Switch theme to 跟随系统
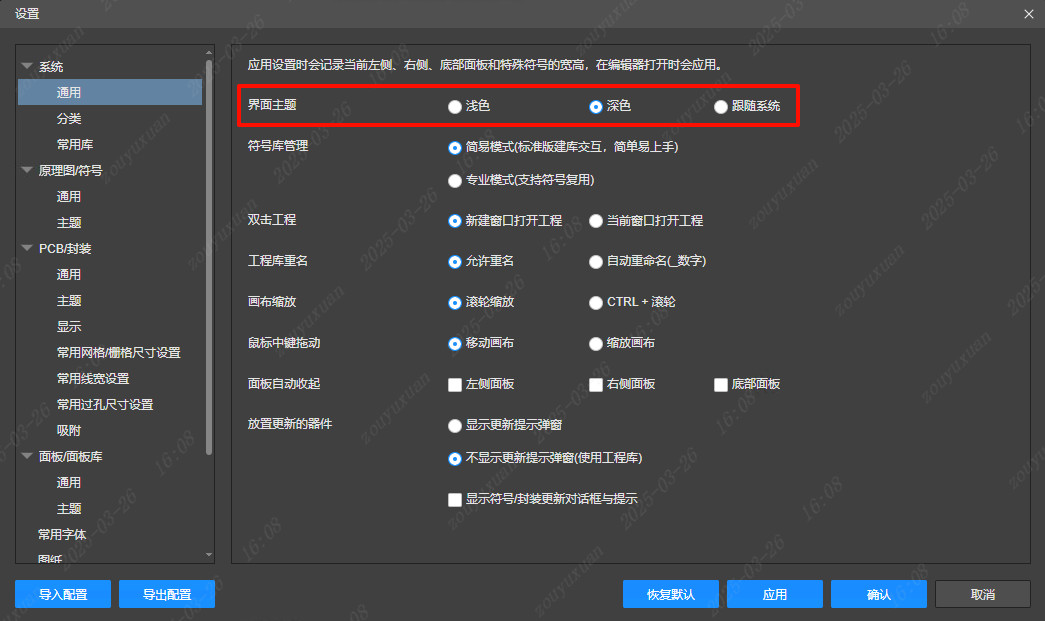This screenshot has height=621, width=1045. point(721,105)
